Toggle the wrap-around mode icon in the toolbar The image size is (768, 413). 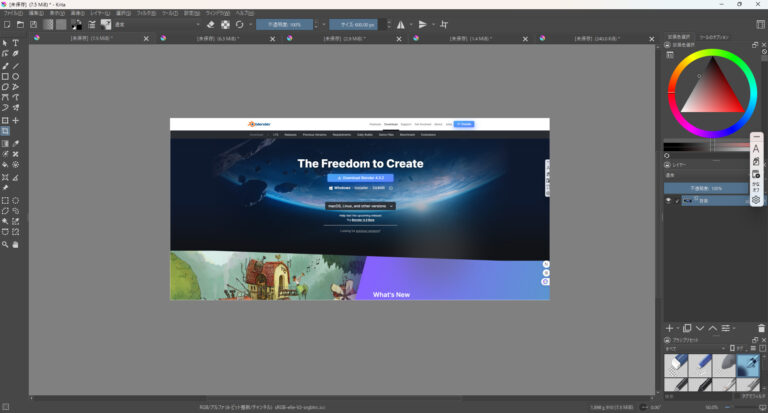click(x=444, y=24)
